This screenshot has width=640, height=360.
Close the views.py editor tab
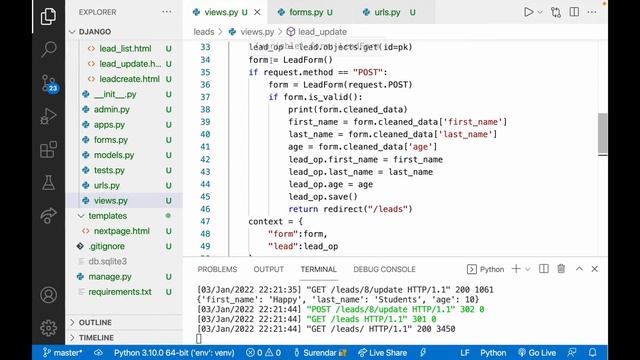(x=257, y=12)
